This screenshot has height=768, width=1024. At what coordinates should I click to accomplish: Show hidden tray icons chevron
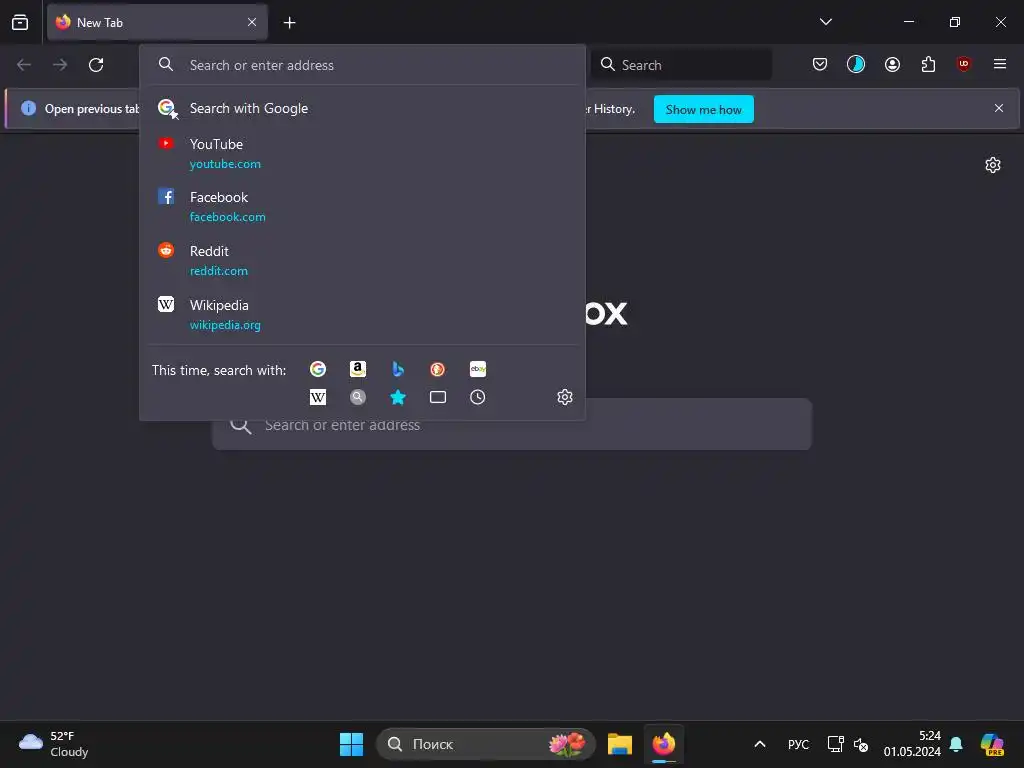point(760,744)
